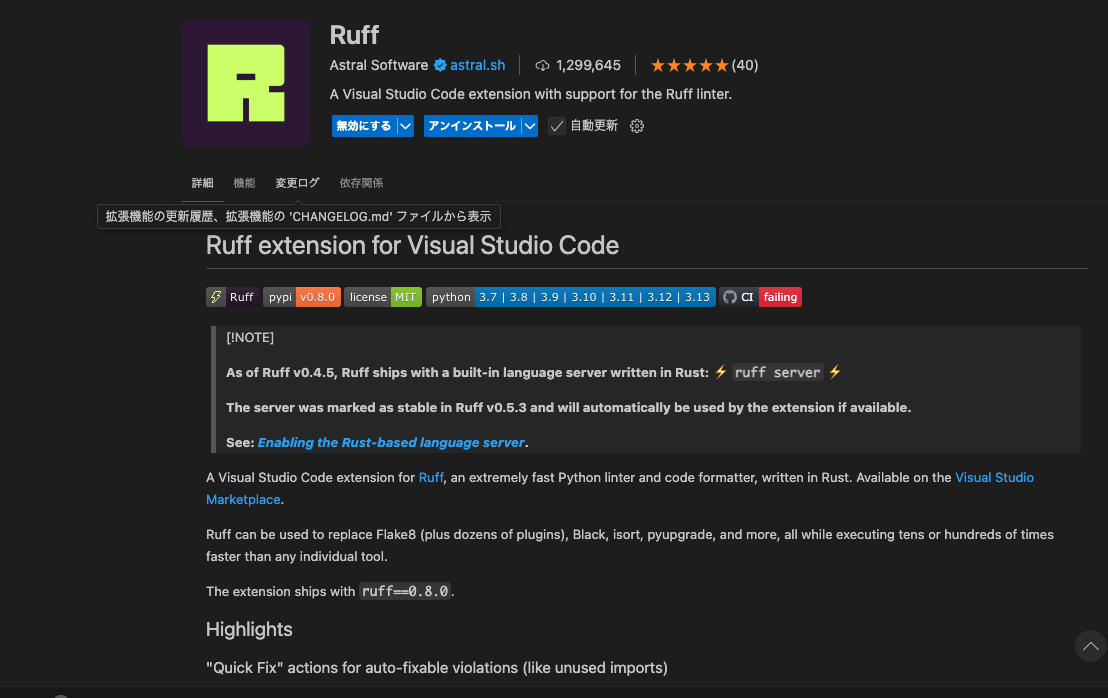Image resolution: width=1108 pixels, height=698 pixels.
Task: Open the astral.sh publisher link
Action: pos(478,65)
